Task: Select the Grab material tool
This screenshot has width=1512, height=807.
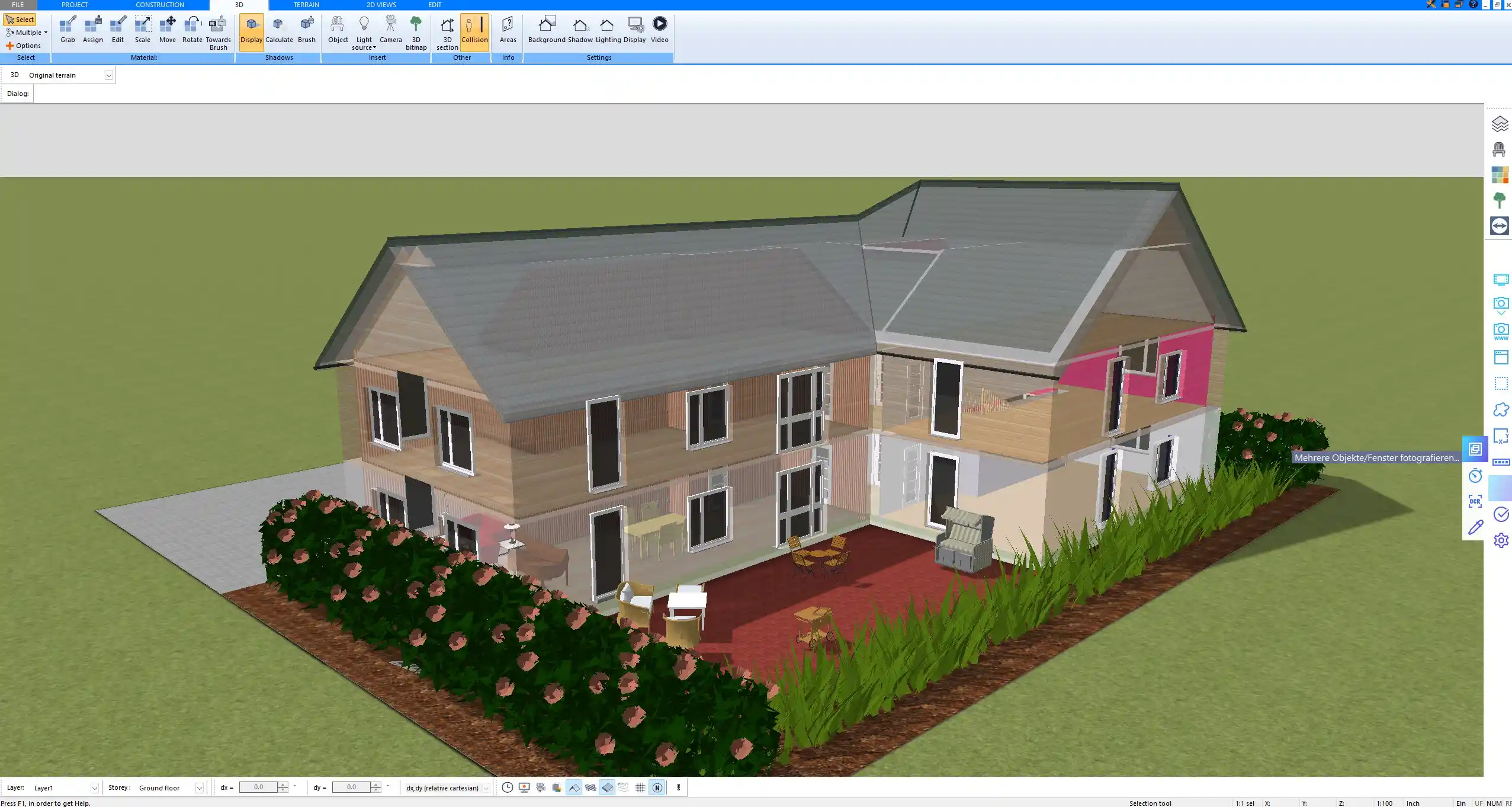Action: tap(68, 30)
